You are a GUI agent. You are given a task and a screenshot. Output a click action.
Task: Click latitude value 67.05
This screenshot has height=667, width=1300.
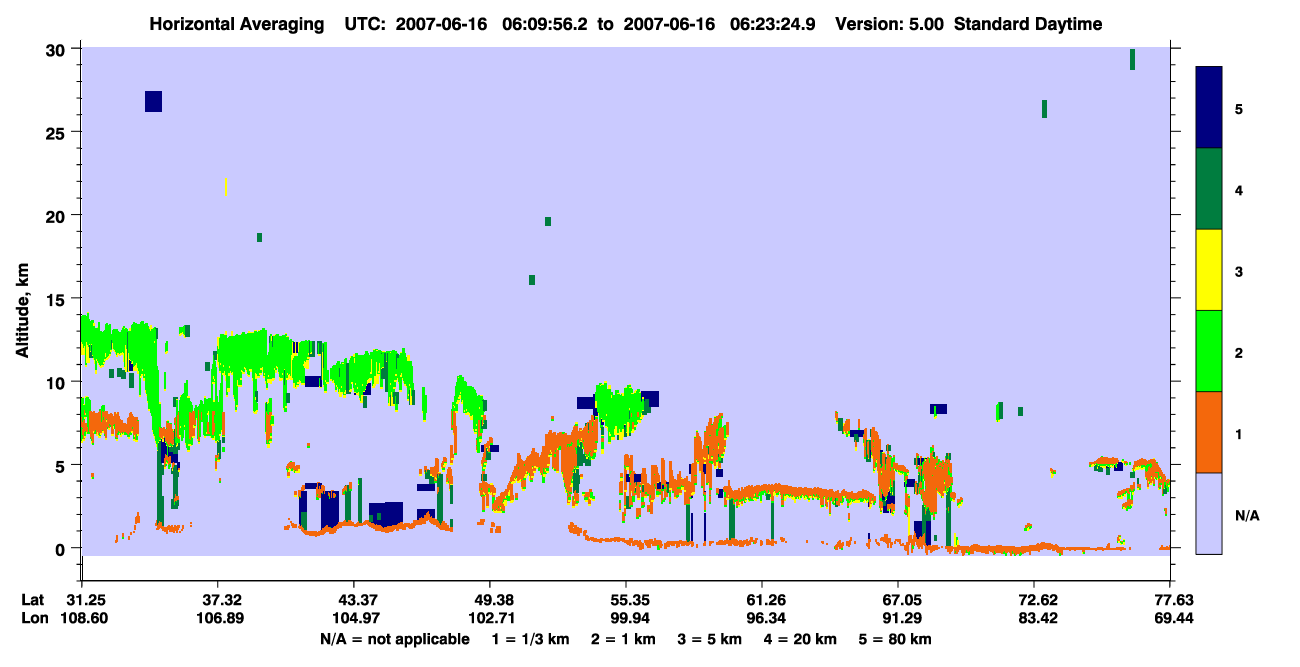(898, 600)
